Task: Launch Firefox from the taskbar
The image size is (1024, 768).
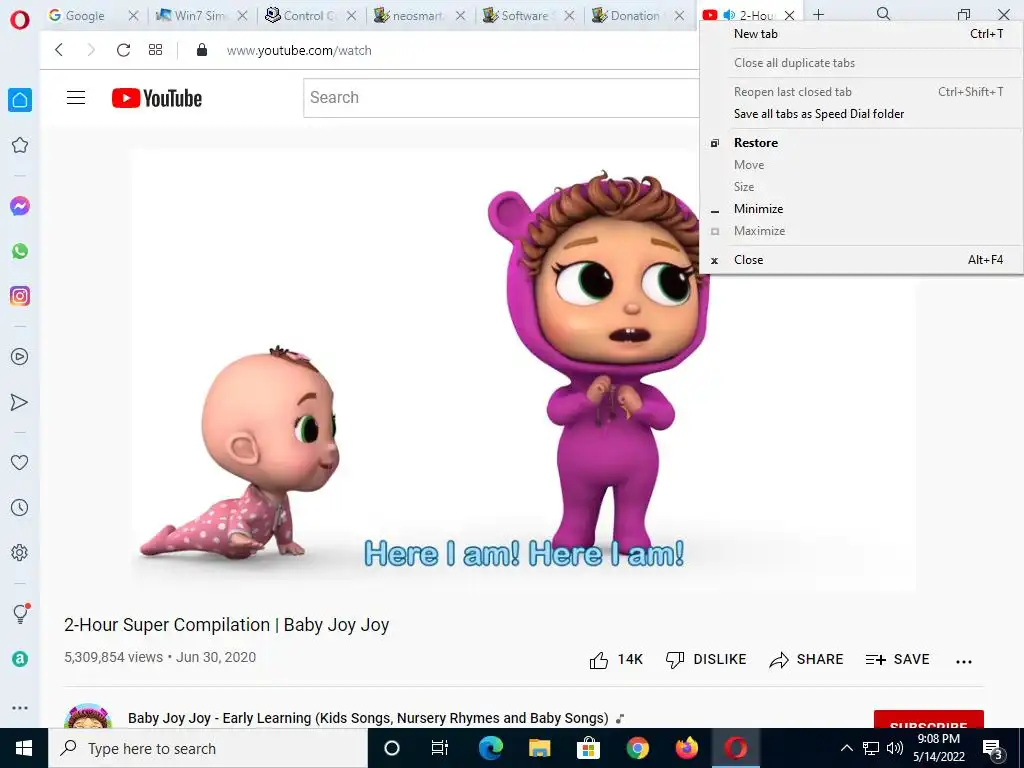Action: pos(686,748)
